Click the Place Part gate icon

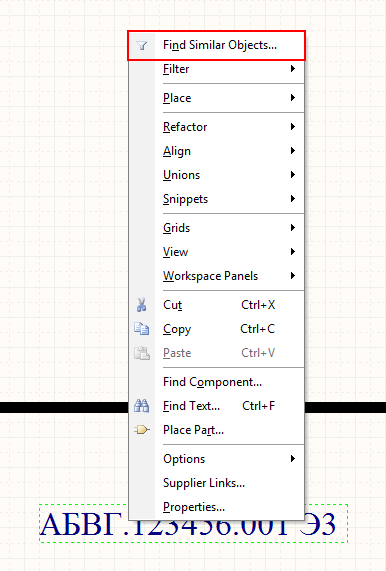(142, 430)
